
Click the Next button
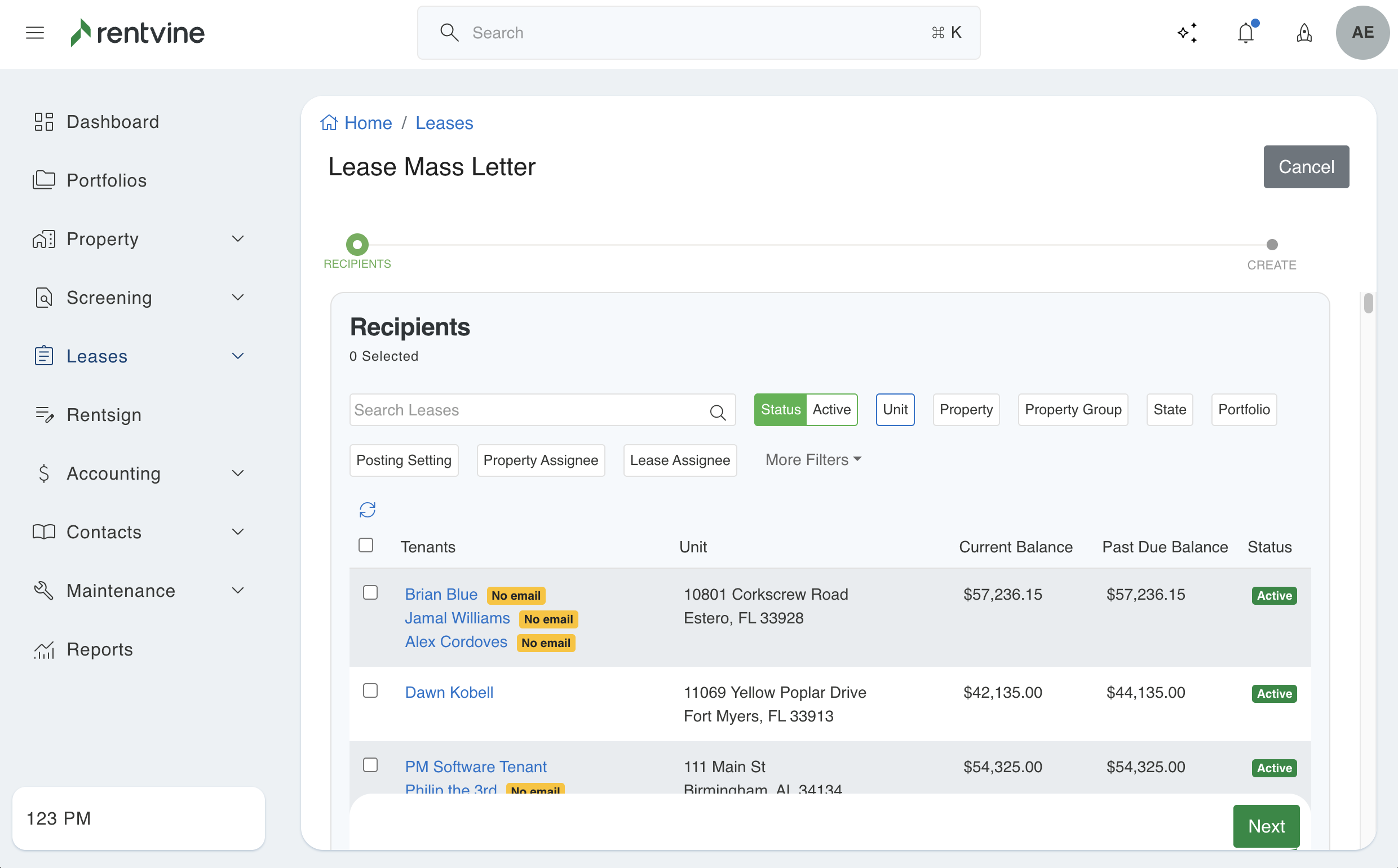pos(1266,826)
